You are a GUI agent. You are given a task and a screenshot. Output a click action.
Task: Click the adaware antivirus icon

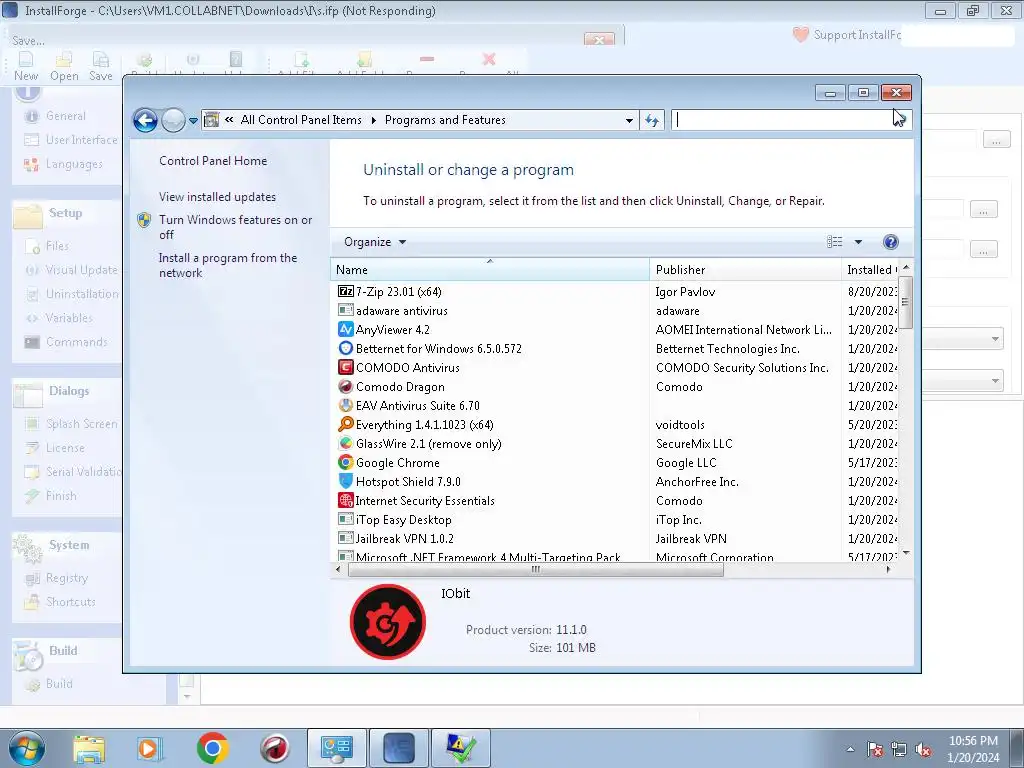click(x=345, y=310)
